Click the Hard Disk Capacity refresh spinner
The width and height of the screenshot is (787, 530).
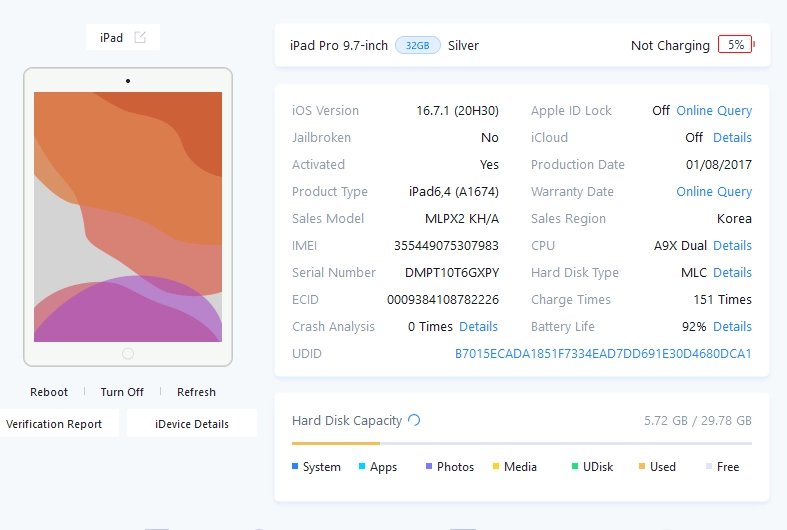click(414, 420)
